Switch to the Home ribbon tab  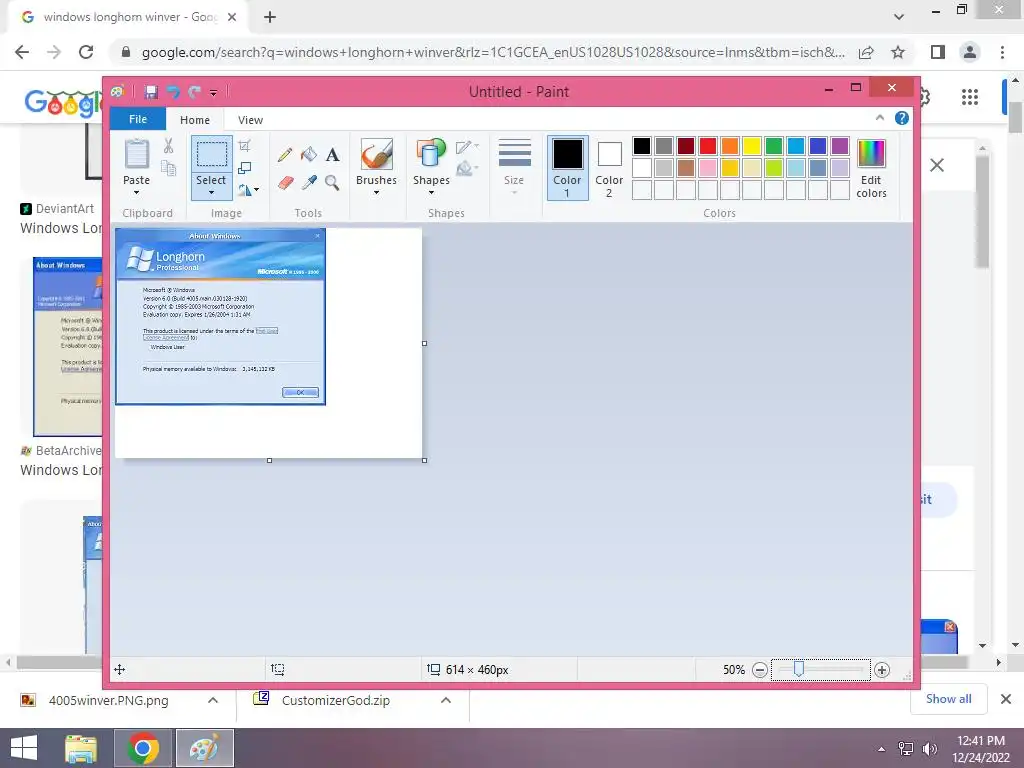pyautogui.click(x=195, y=120)
